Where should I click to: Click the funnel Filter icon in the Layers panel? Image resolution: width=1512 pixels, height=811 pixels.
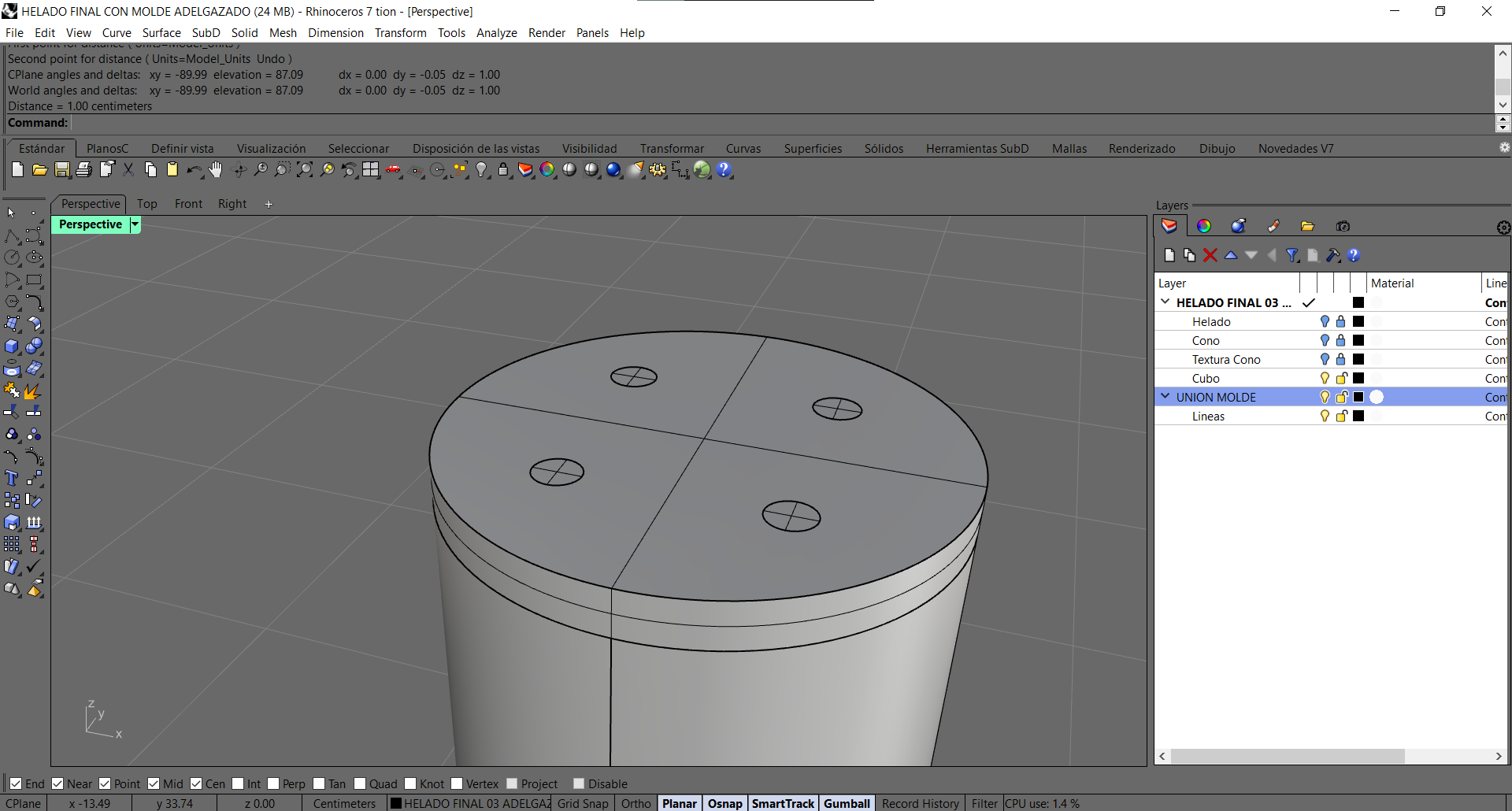click(x=1292, y=255)
